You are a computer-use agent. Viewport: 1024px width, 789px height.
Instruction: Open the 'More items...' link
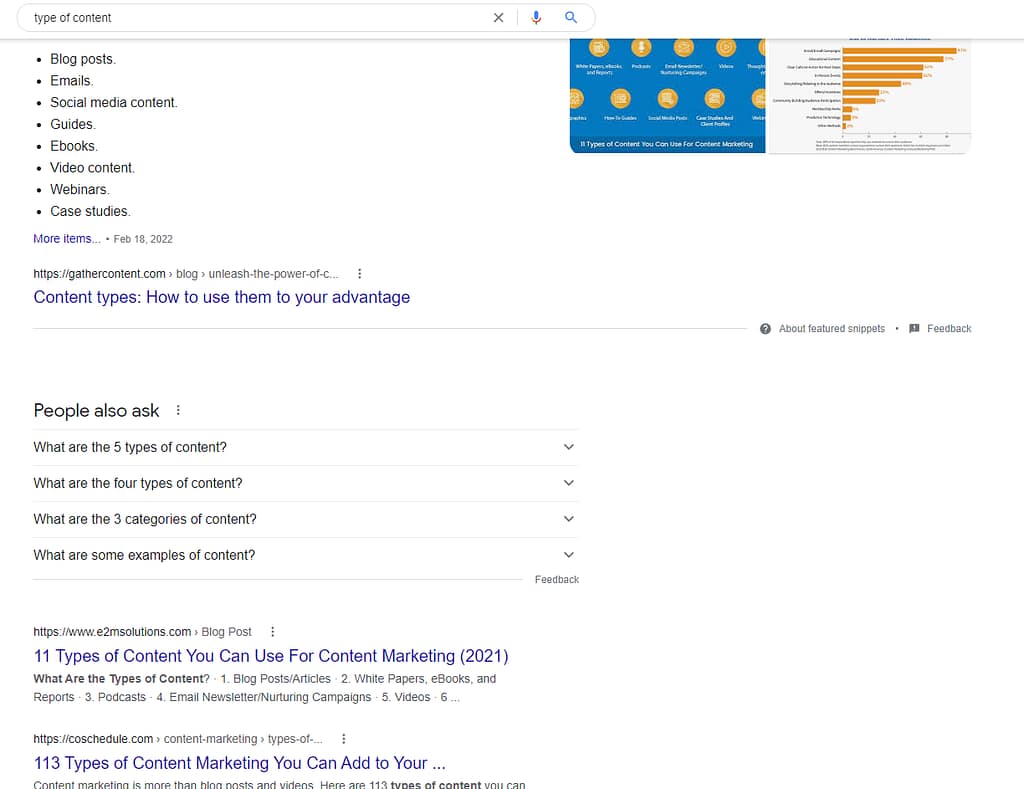click(x=67, y=239)
